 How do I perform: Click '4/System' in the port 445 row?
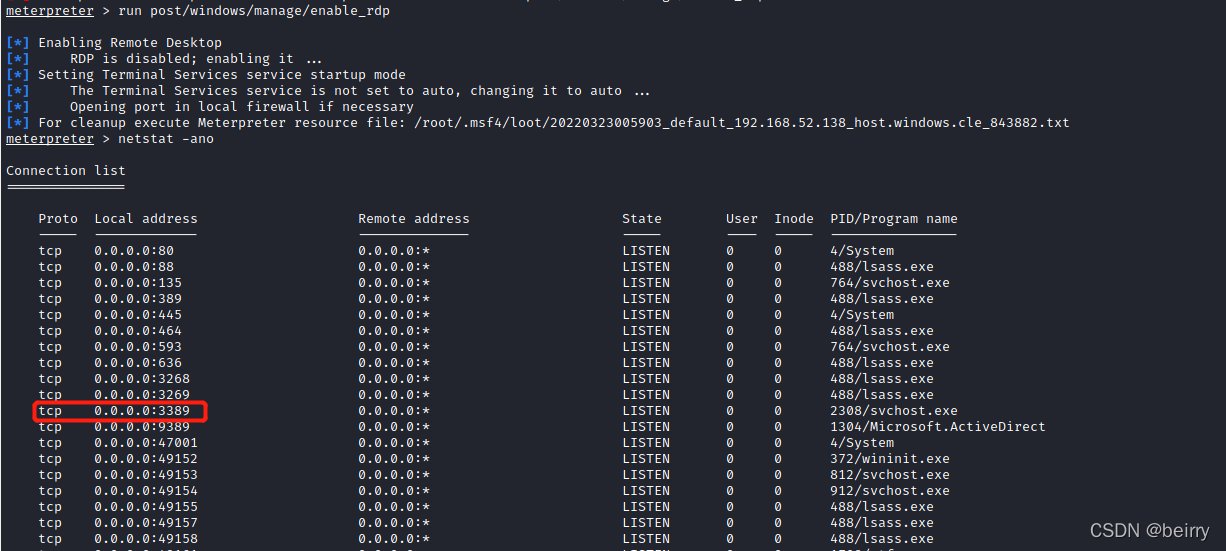tap(862, 314)
